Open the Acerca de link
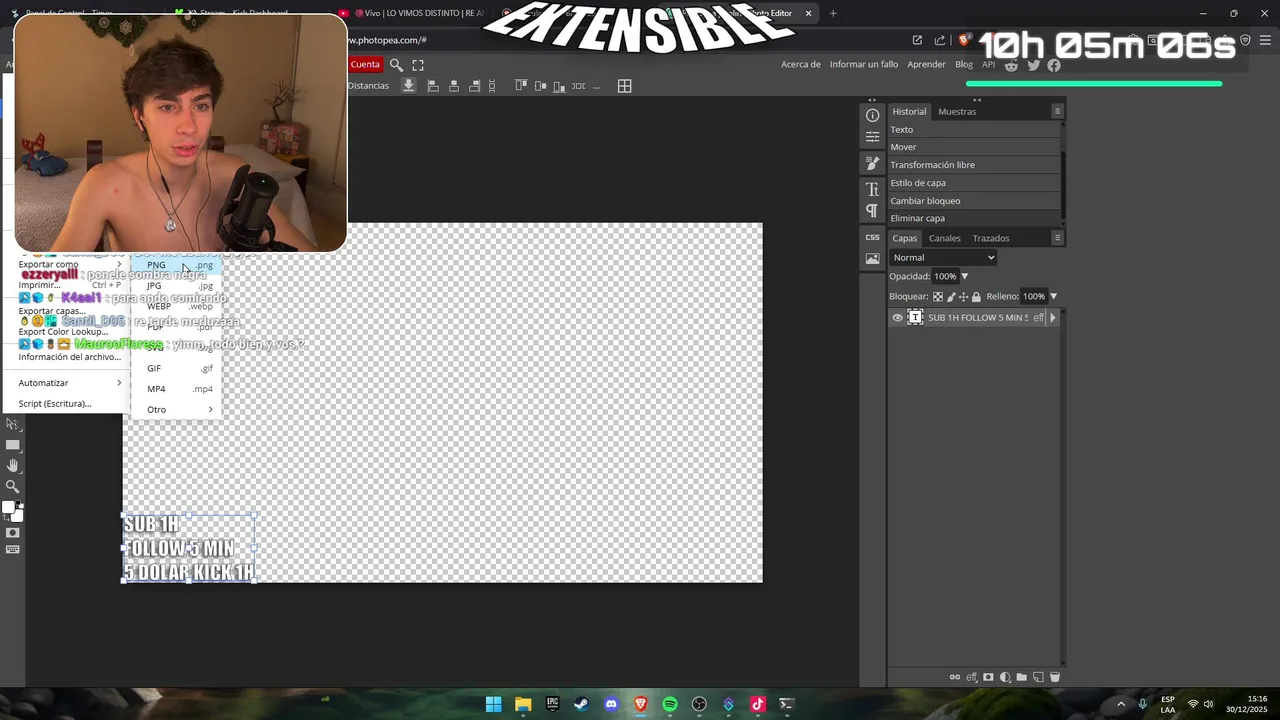The image size is (1280, 720). (801, 64)
